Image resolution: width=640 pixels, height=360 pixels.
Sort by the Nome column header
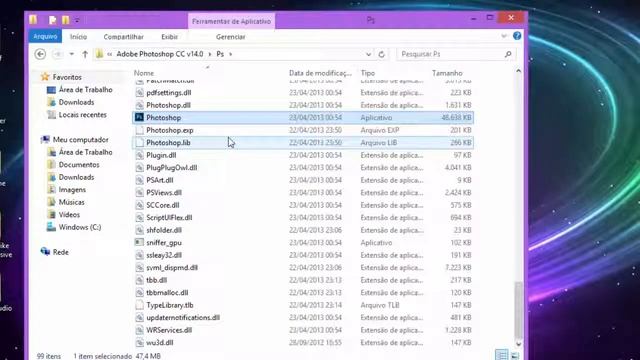tap(144, 73)
